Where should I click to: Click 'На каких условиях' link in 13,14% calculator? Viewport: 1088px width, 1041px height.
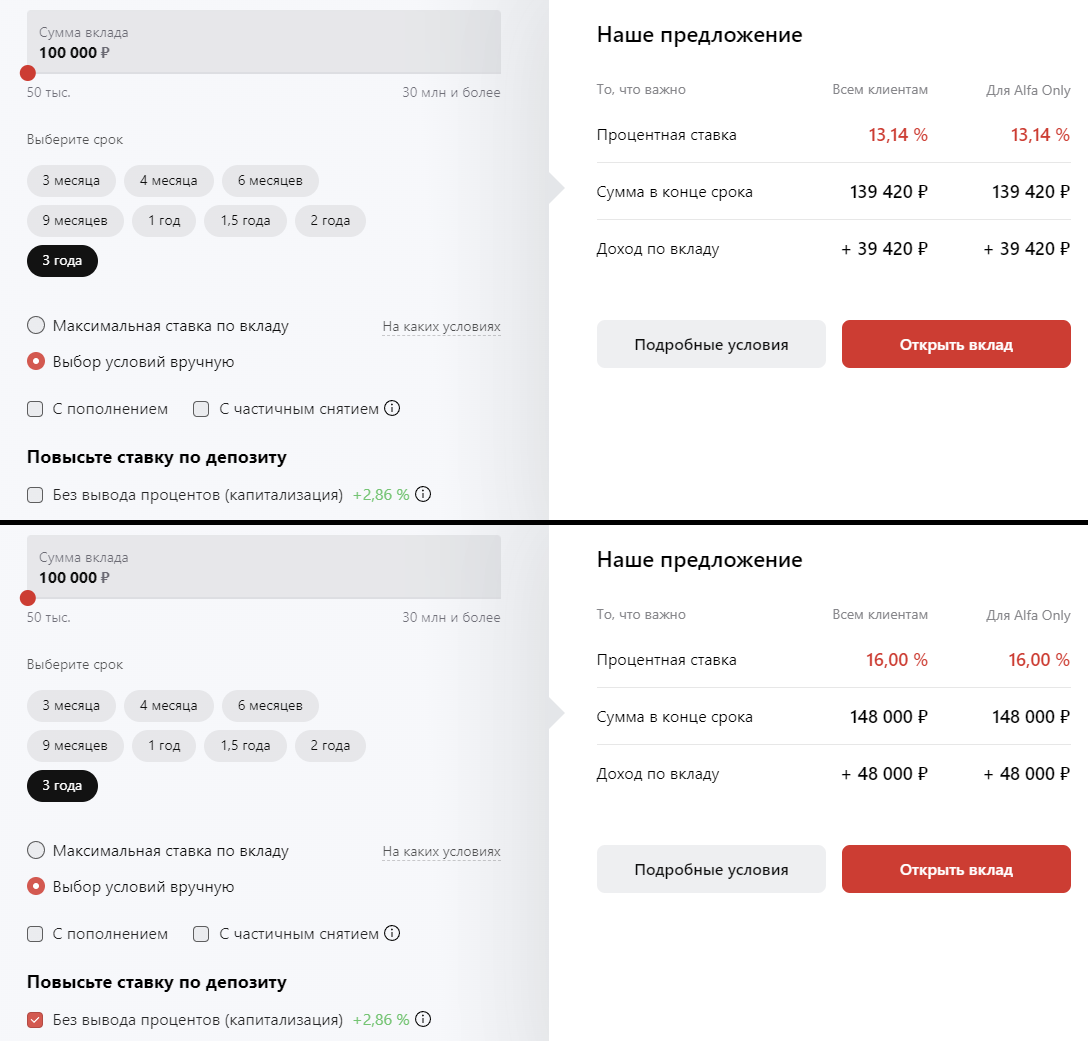(x=441, y=326)
